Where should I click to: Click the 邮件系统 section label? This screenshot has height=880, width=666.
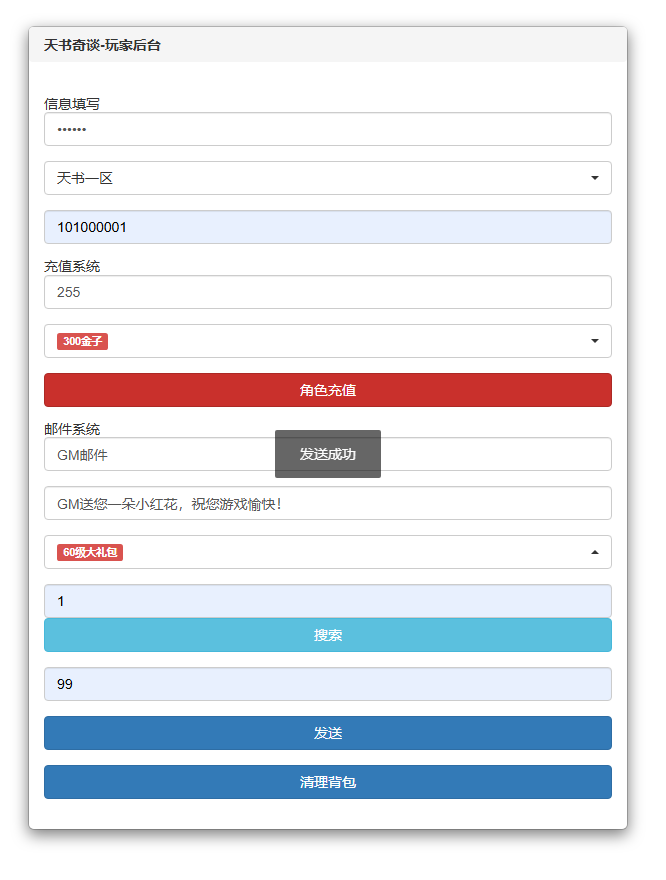point(72,429)
